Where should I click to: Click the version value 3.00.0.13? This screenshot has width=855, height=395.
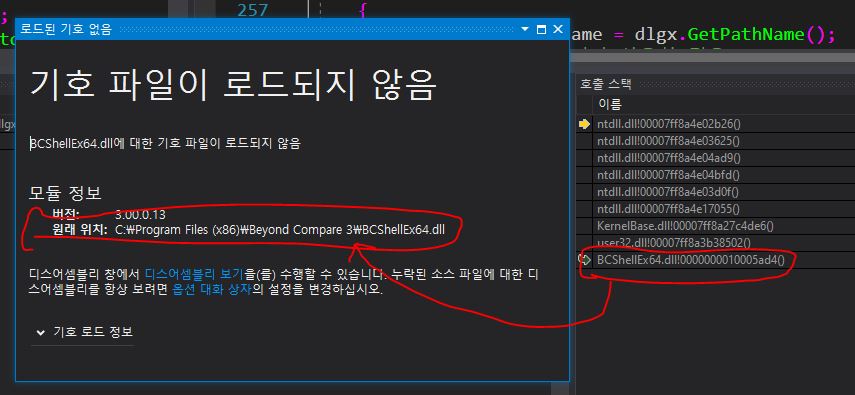tap(140, 214)
